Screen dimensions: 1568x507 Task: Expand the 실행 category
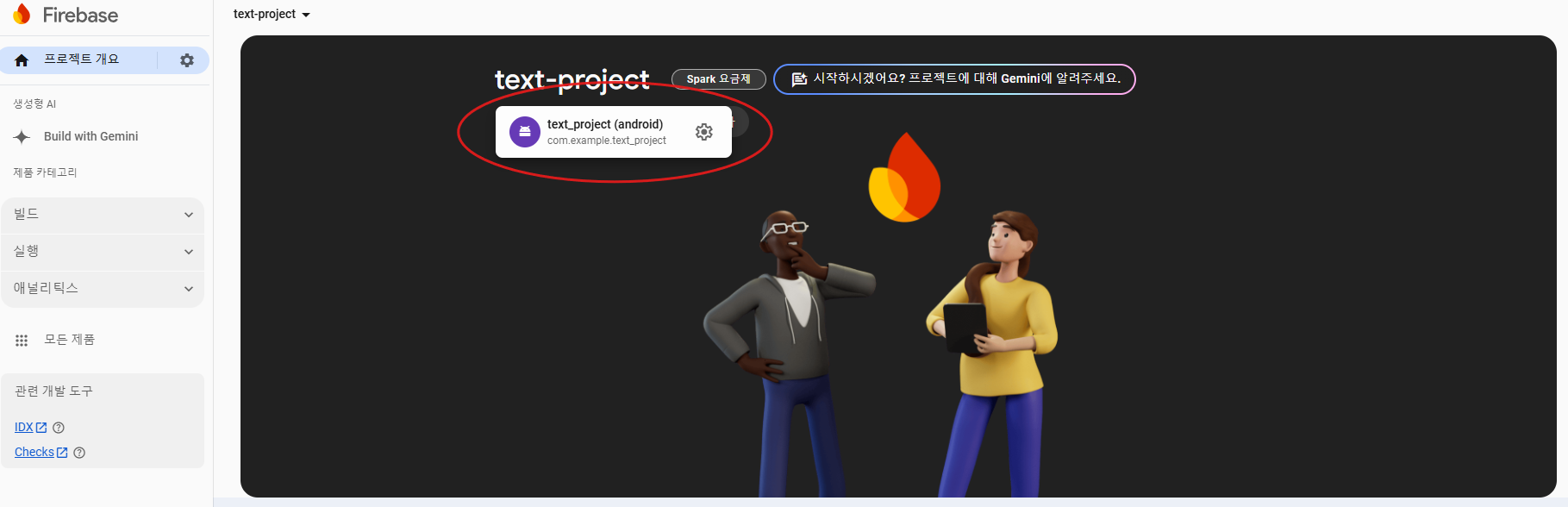(103, 252)
